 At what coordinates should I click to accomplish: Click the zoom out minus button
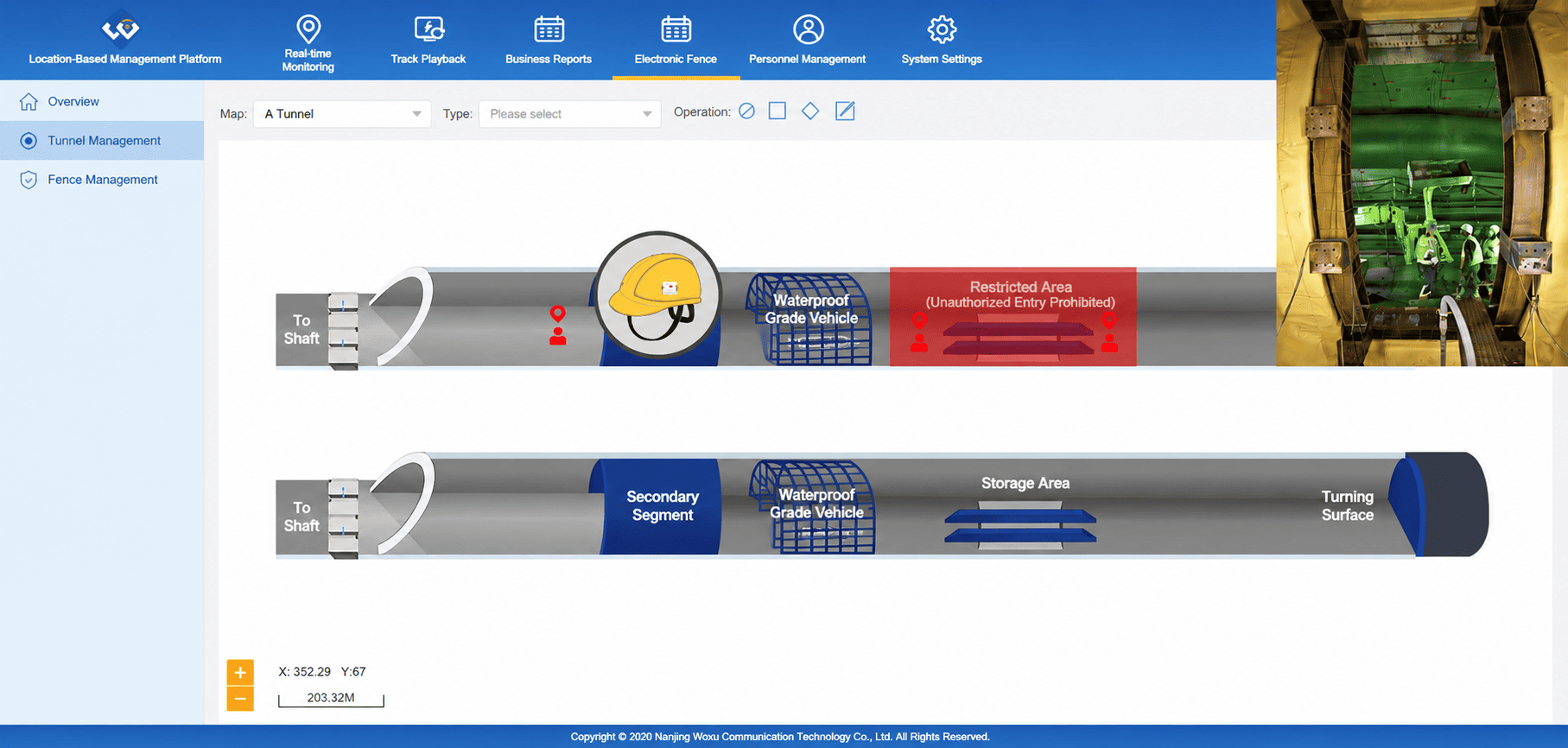click(x=240, y=699)
